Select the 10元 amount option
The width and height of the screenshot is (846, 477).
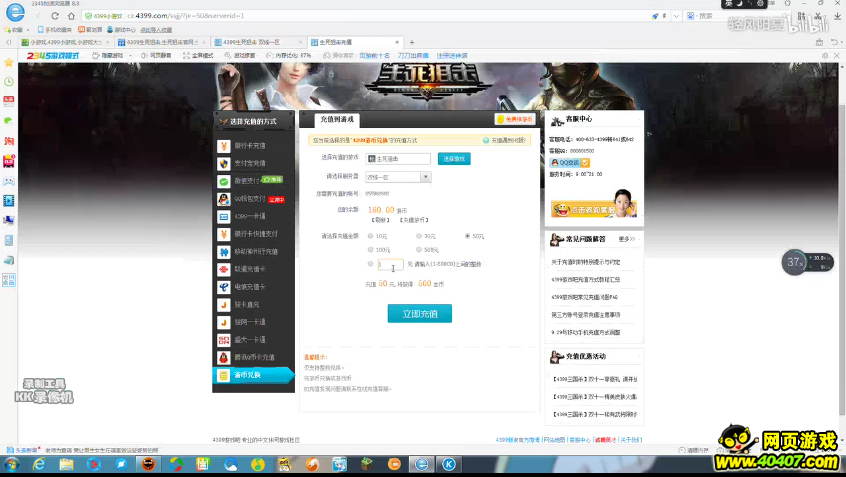[370, 236]
